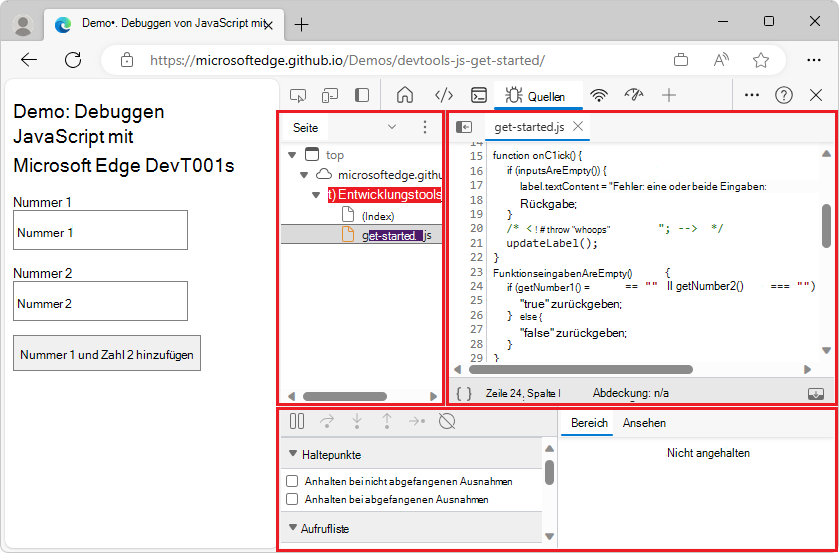The height and width of the screenshot is (553, 839).
Task: Step out of current function
Action: pos(387,421)
